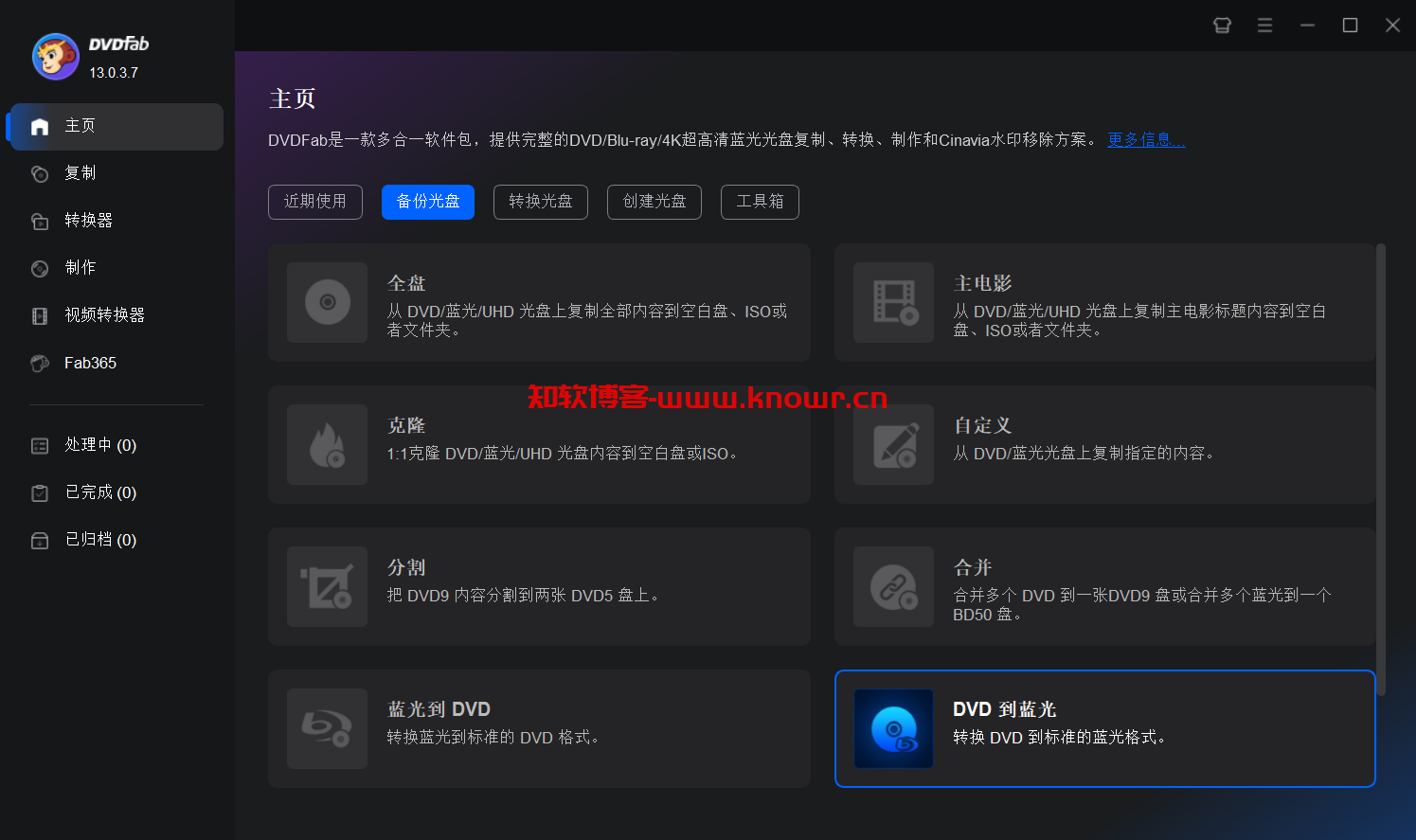Open the 工具箱 tab
1416x840 pixels.
click(760, 202)
